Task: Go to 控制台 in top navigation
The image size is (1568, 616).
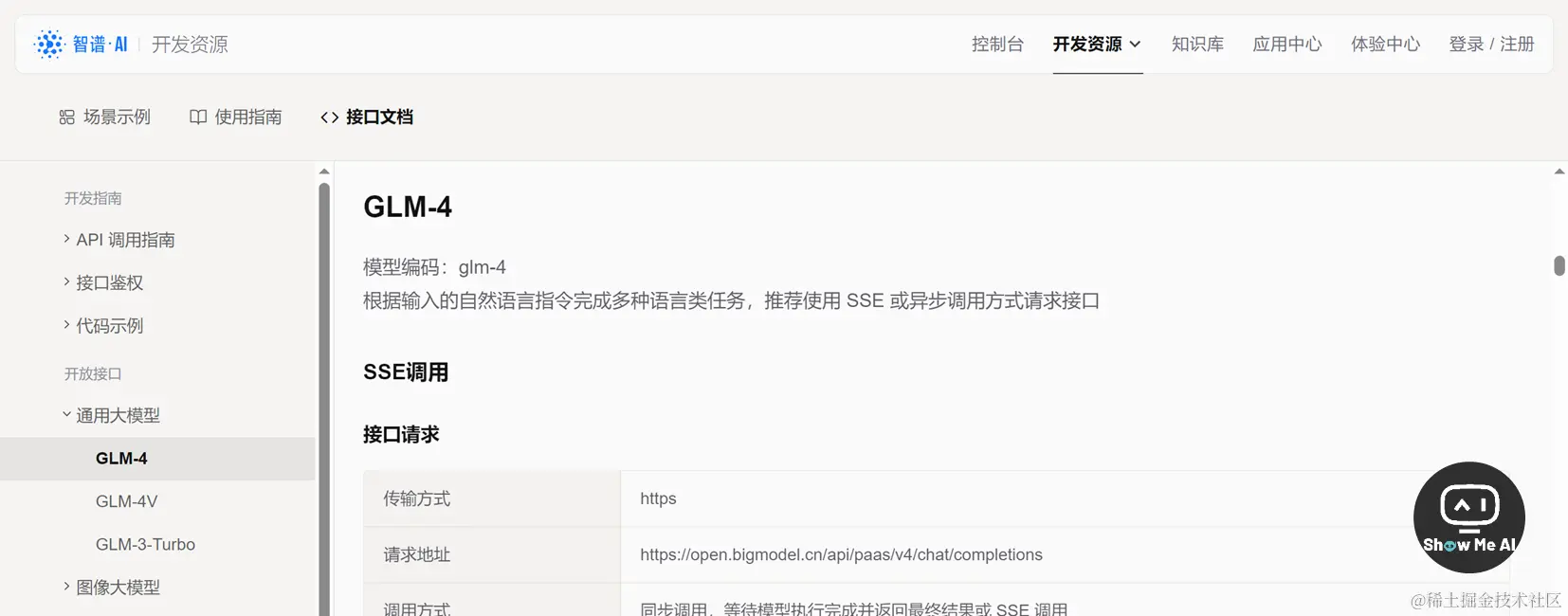Action: point(997,45)
